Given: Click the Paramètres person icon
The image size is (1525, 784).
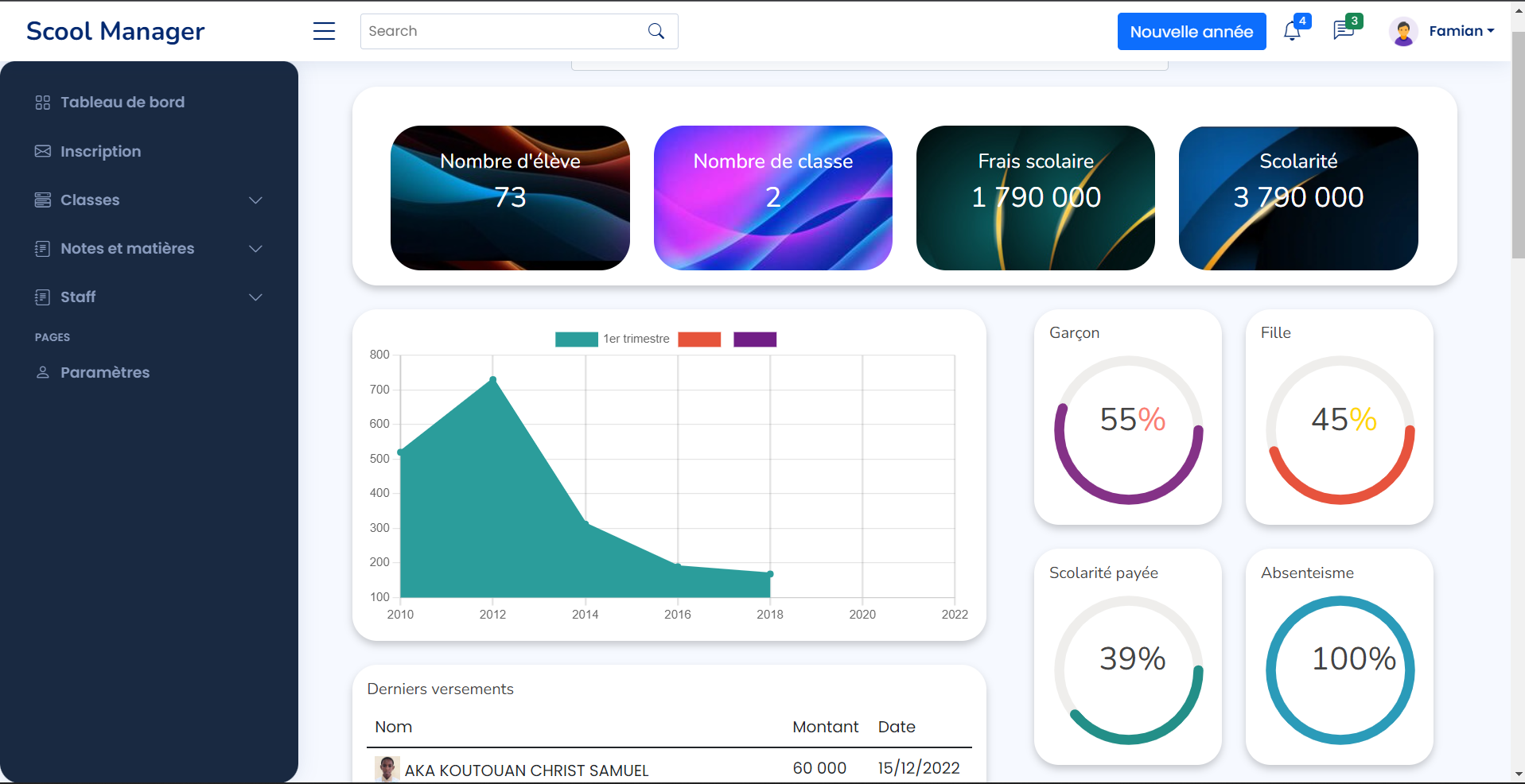Looking at the screenshot, I should pyautogui.click(x=43, y=372).
